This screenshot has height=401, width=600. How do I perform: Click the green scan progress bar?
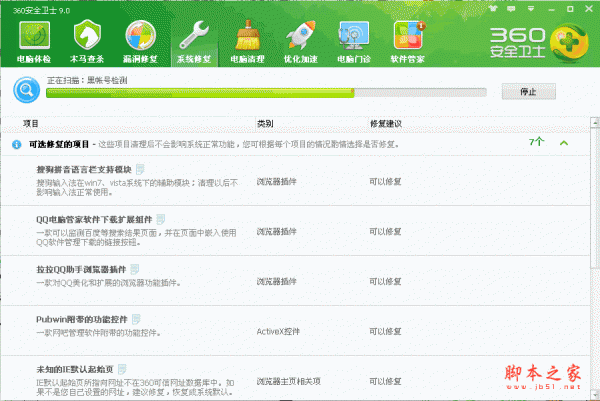click(266, 93)
